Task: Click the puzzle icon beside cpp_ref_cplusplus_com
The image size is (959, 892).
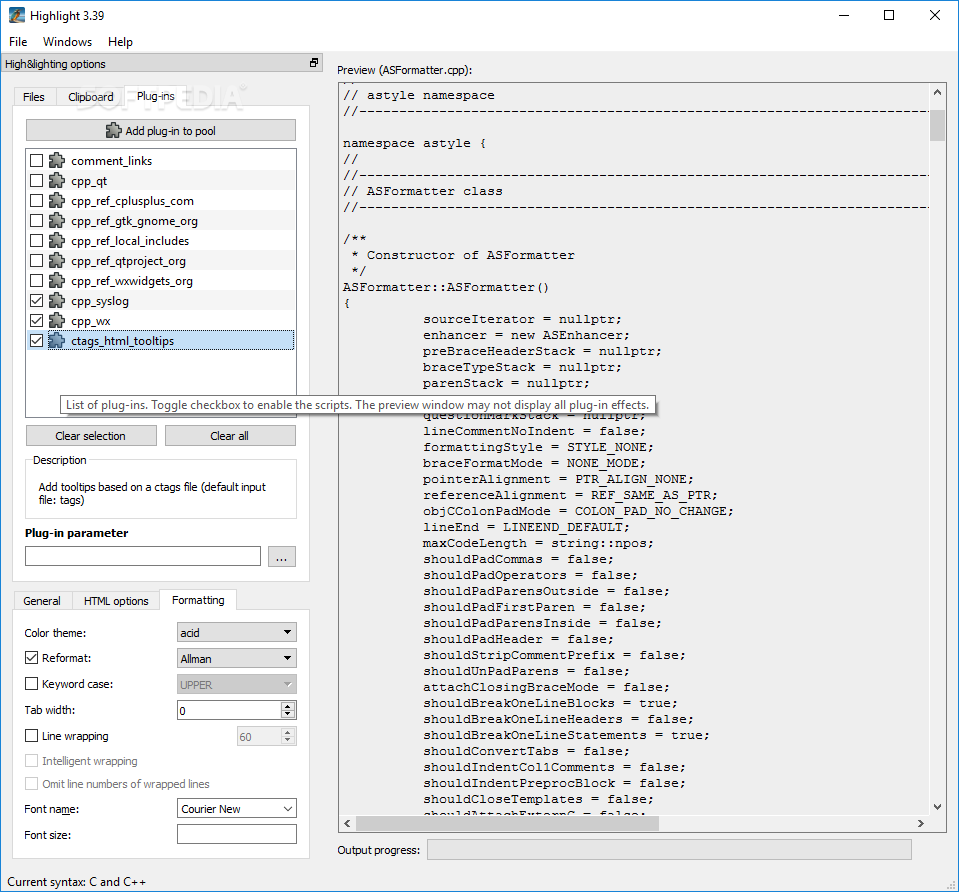Action: click(x=57, y=201)
